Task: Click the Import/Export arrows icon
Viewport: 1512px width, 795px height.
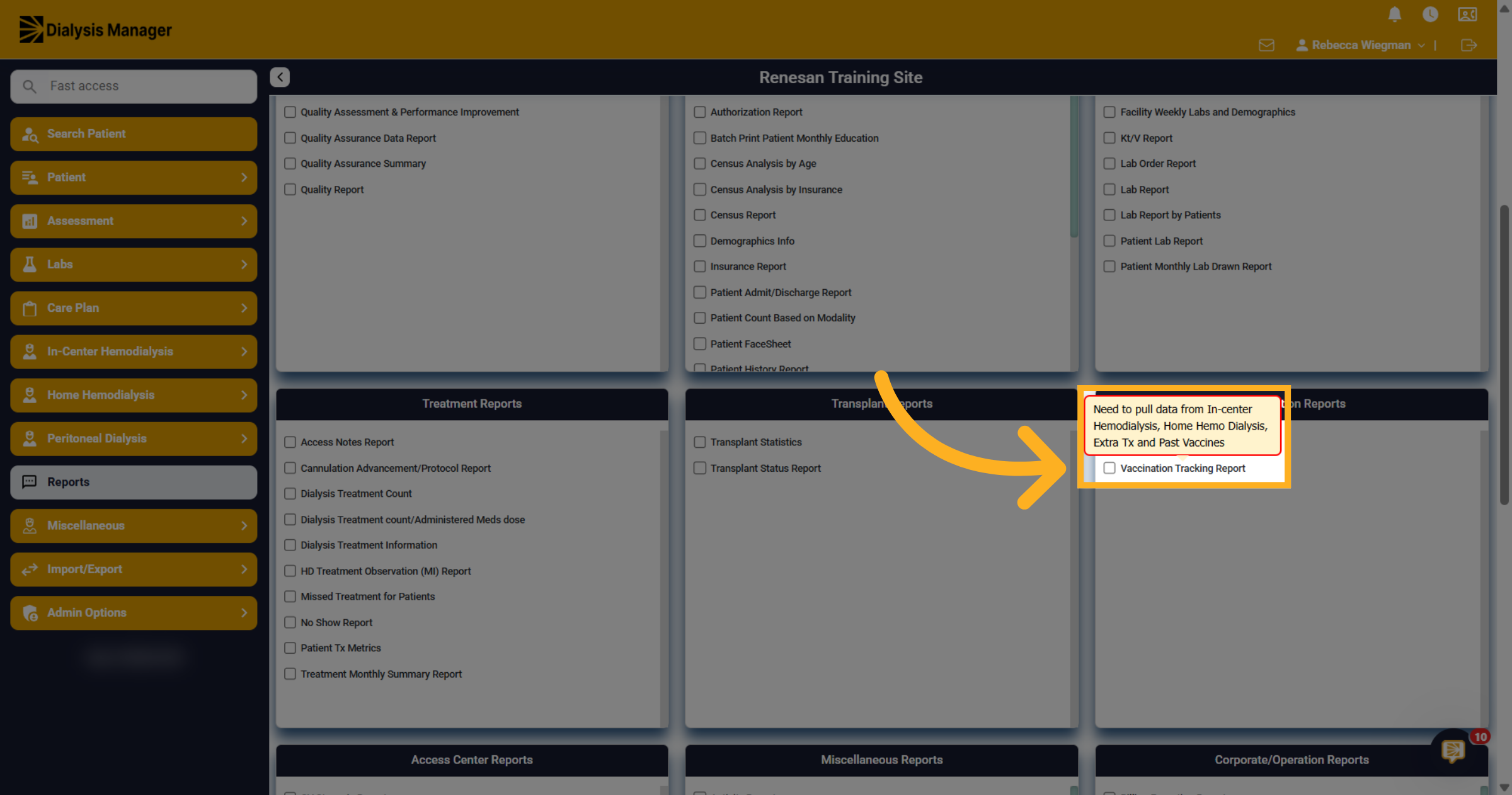Action: [30, 569]
